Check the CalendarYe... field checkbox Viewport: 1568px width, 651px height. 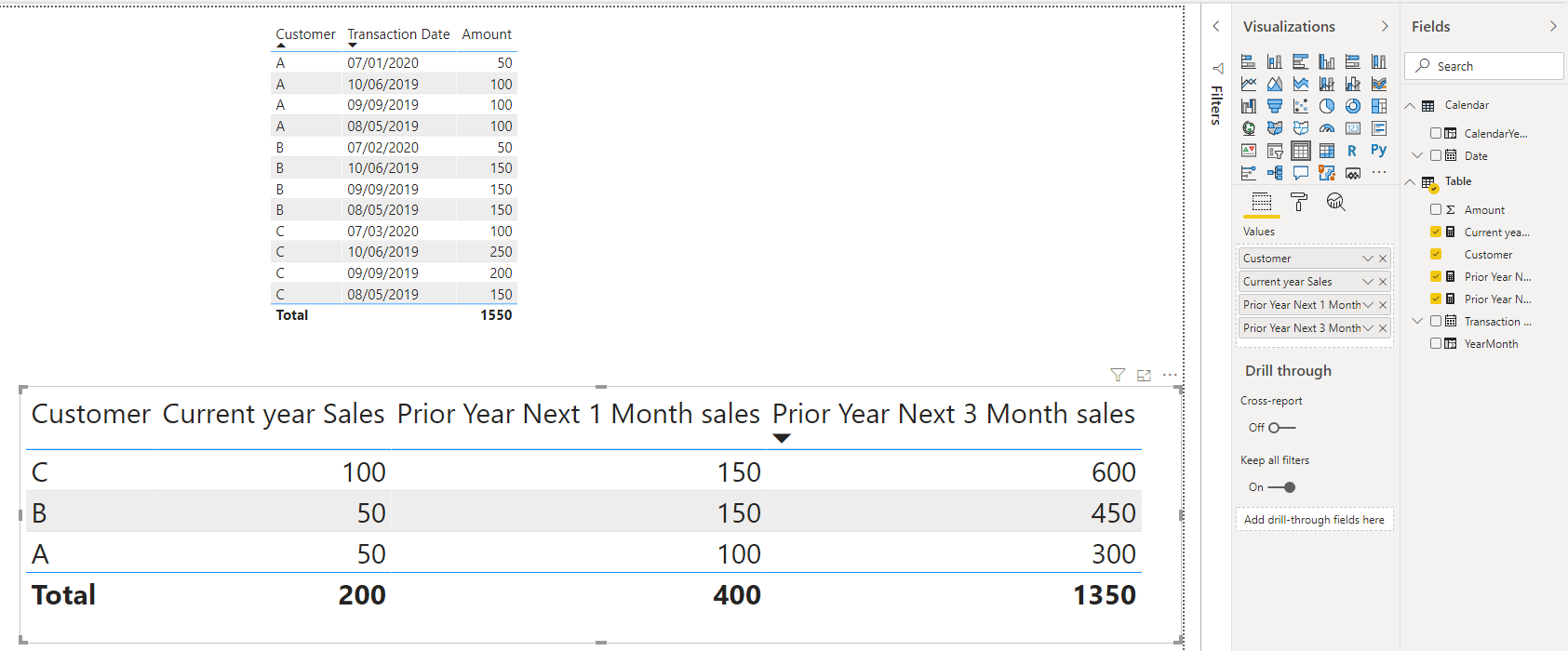pos(1436,133)
